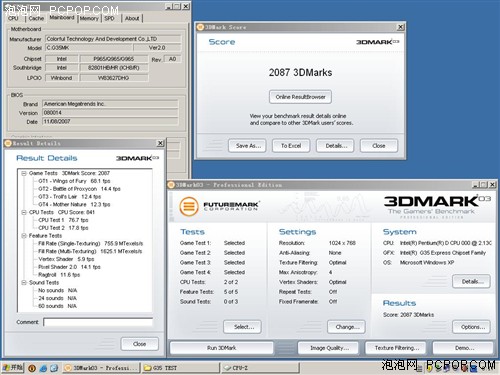Screen dimensions: 500x375
Task: Switch to the Cache tab in CPU-Z
Action: [x=36, y=18]
